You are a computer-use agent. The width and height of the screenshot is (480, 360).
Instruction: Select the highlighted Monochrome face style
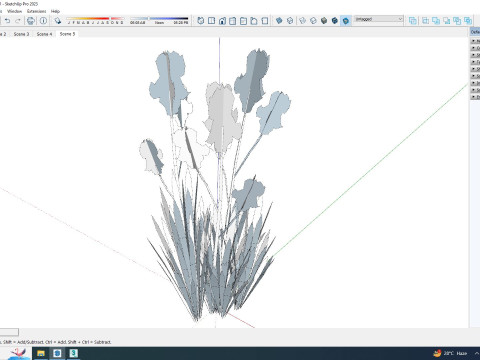coord(346,21)
